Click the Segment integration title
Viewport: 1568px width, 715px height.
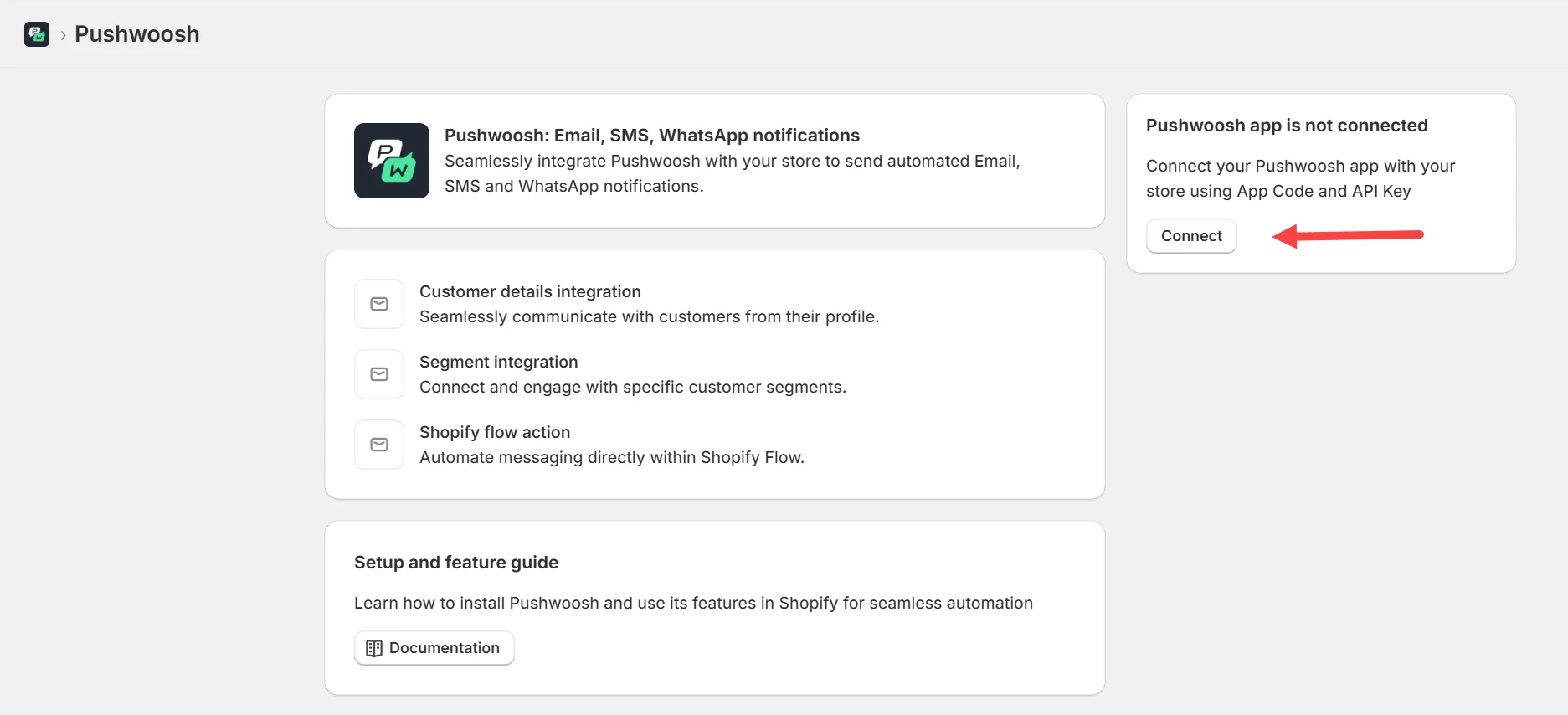pos(498,362)
